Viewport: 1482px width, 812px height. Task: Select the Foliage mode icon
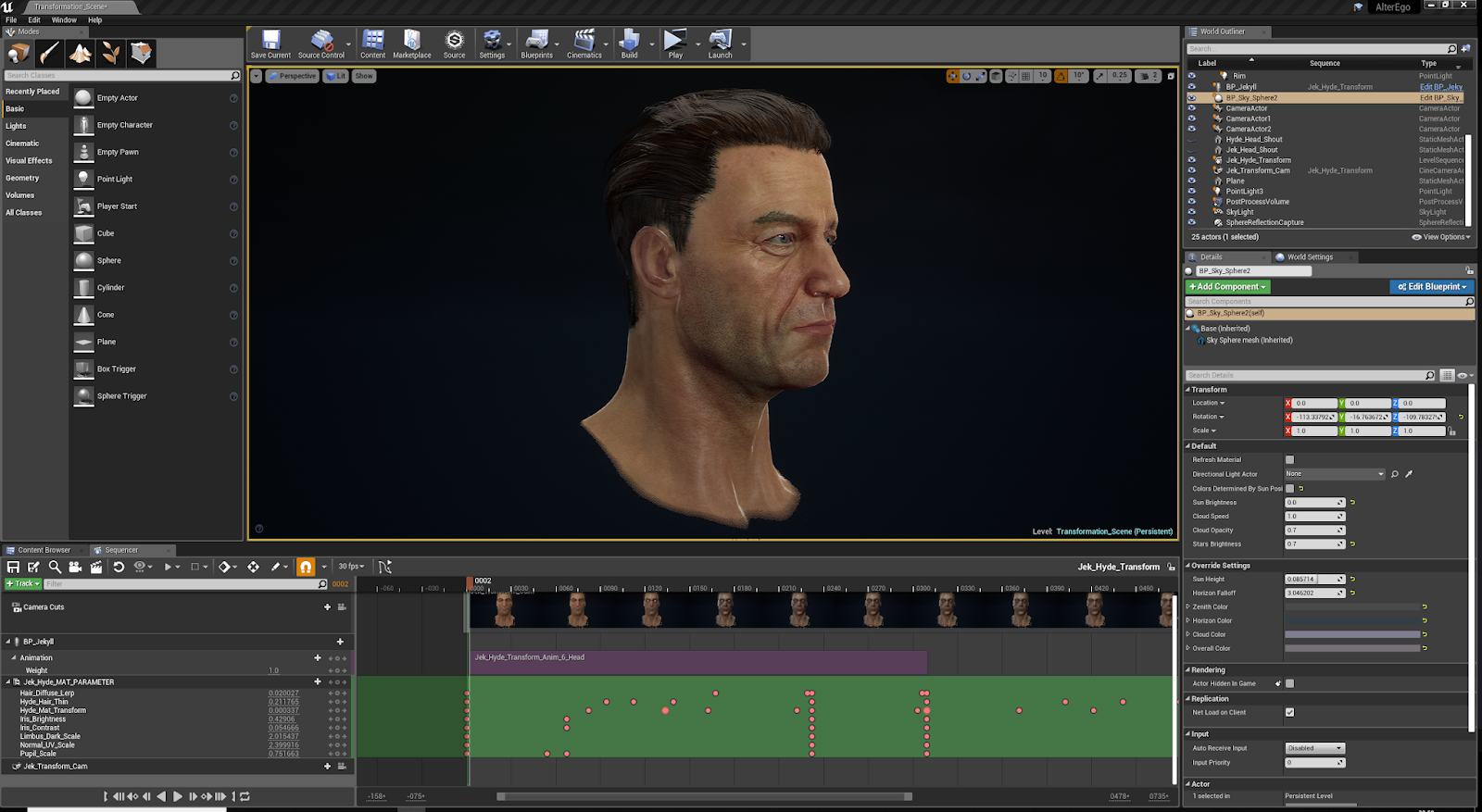[111, 54]
